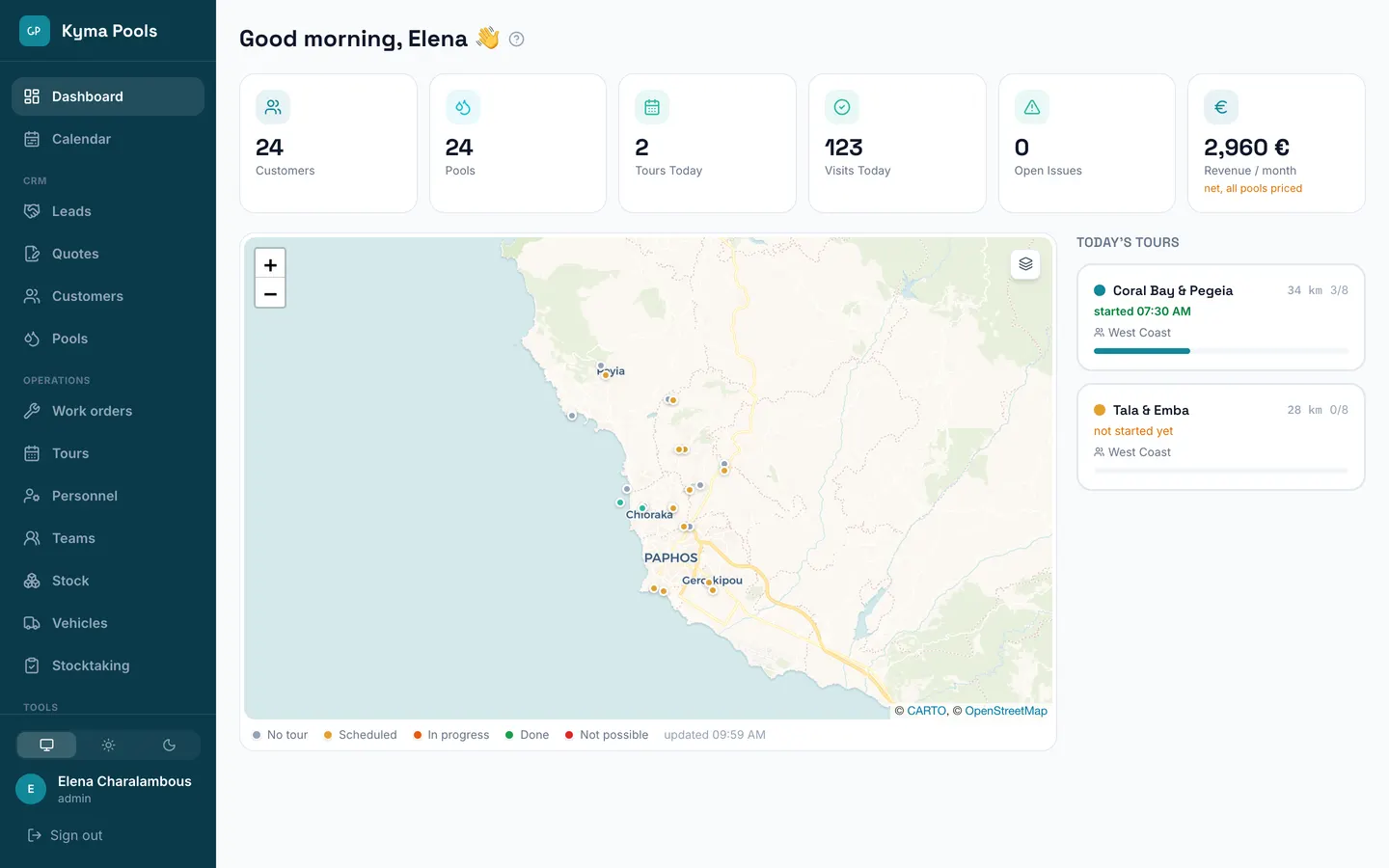Click the Tours Today calendar icon
The height and width of the screenshot is (868, 1389).
click(x=652, y=107)
